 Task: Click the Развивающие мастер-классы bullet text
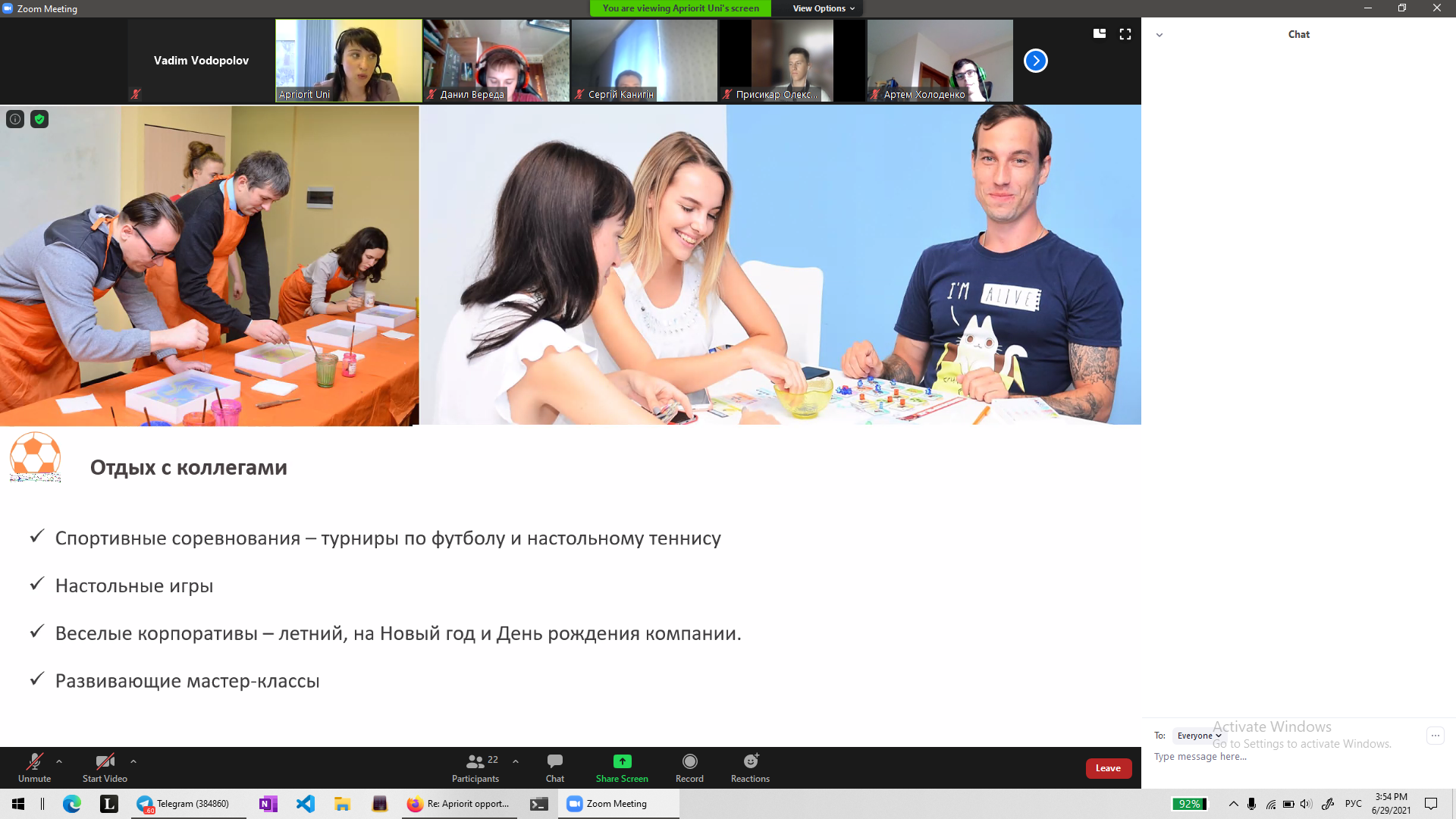pyautogui.click(x=187, y=681)
